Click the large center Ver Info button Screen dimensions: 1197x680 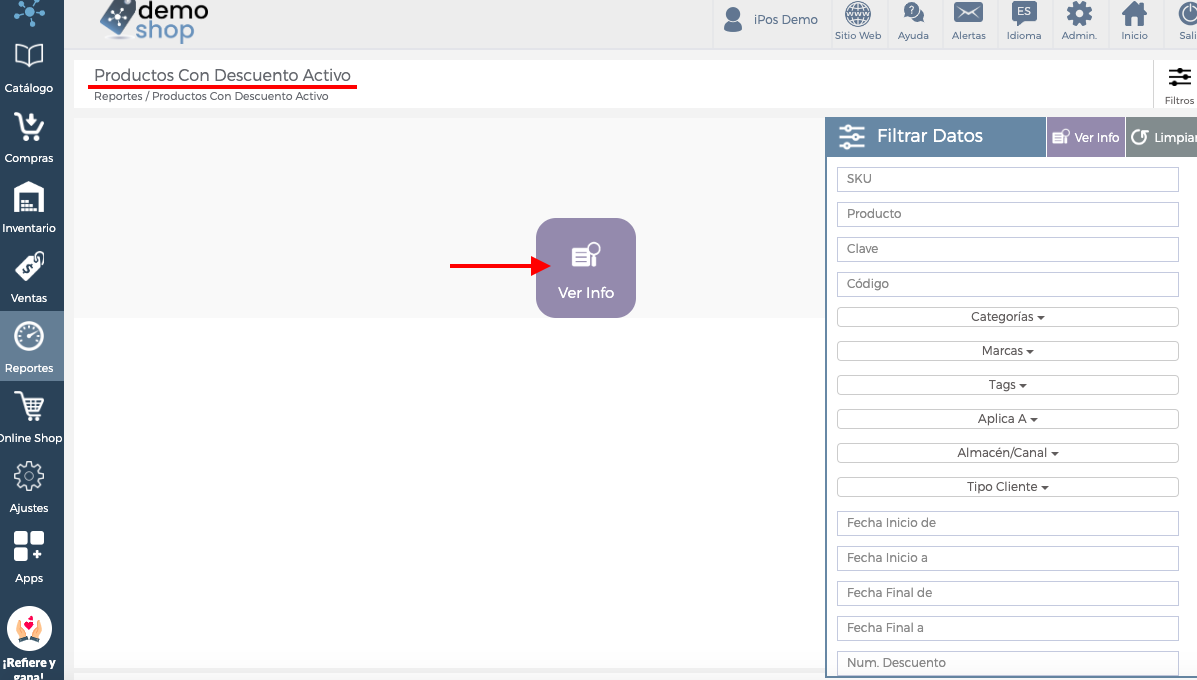pos(586,268)
